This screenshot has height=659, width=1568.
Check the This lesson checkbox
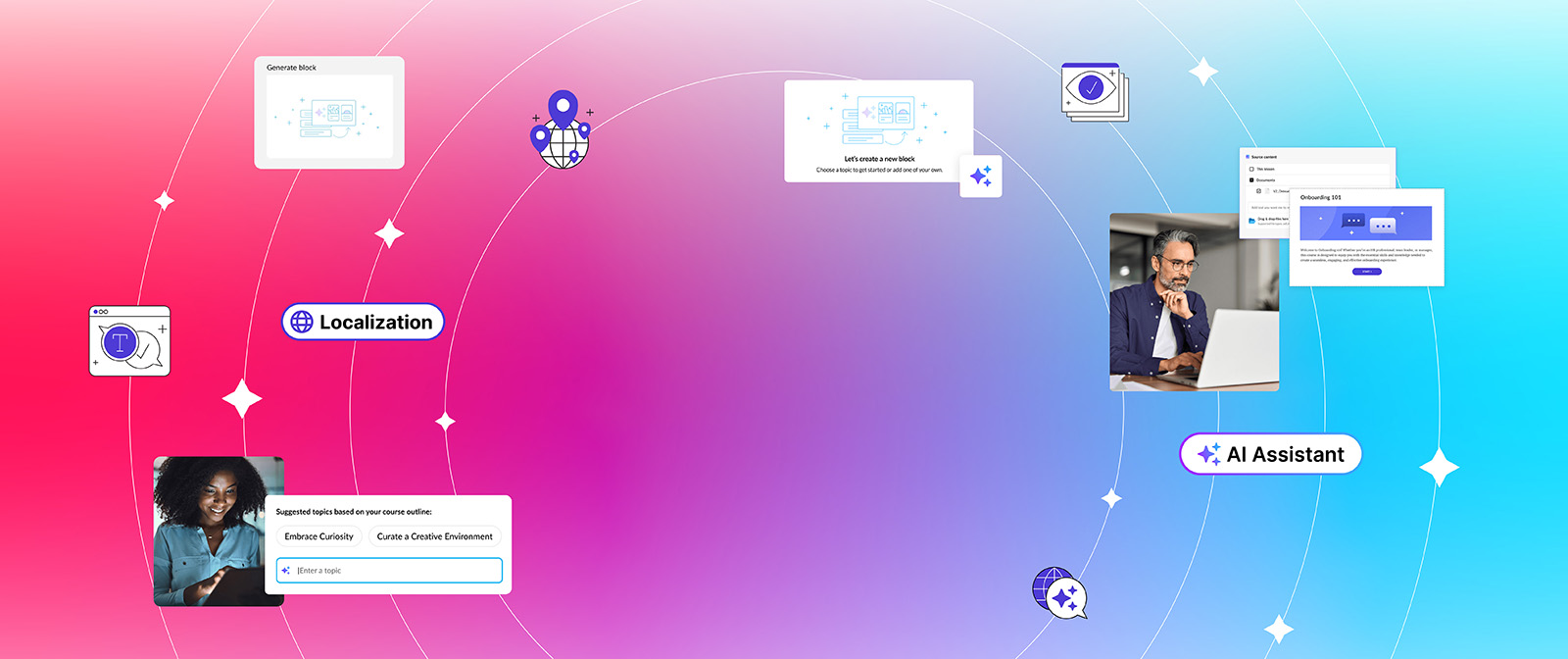pyautogui.click(x=1251, y=169)
